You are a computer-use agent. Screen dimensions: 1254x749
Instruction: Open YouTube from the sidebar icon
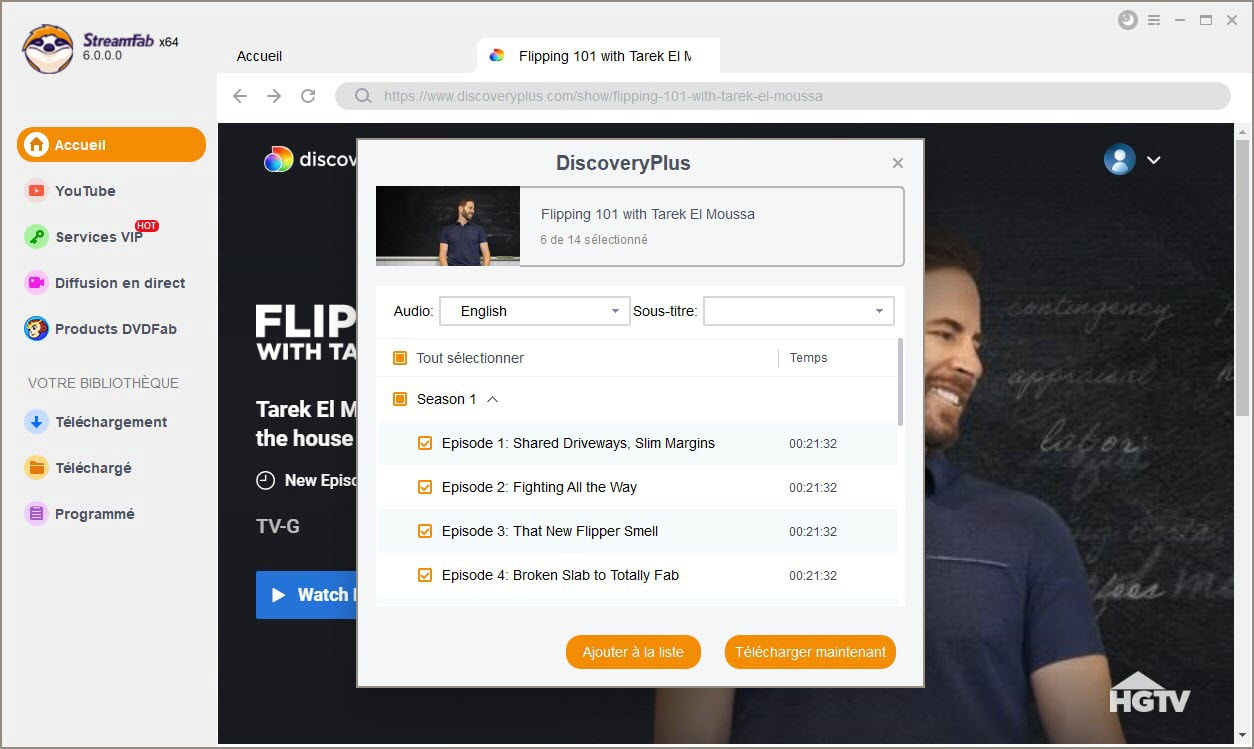pos(37,191)
